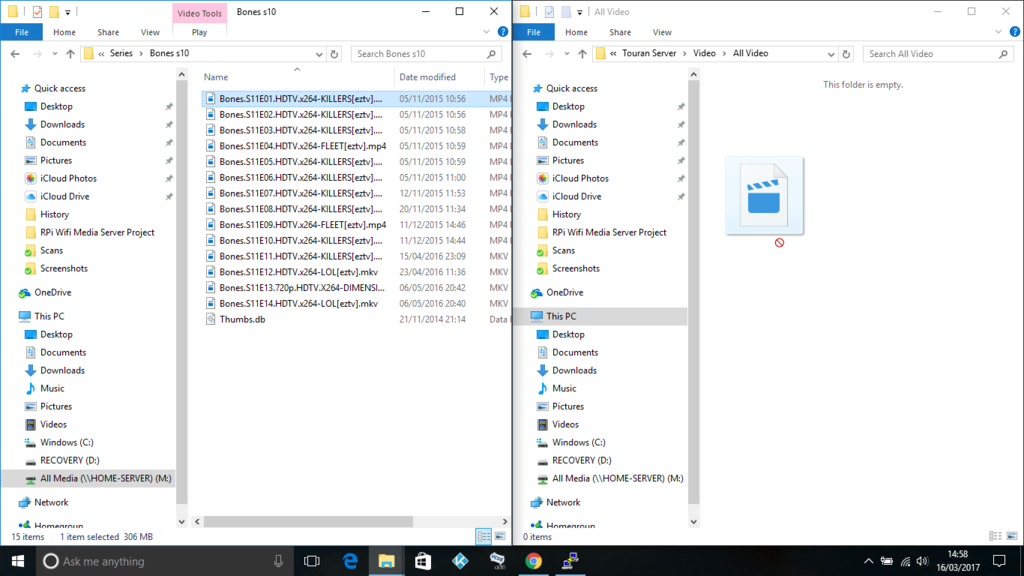Viewport: 1024px width, 576px height.
Task: Switch Bones s10 window to details view
Action: 484,537
